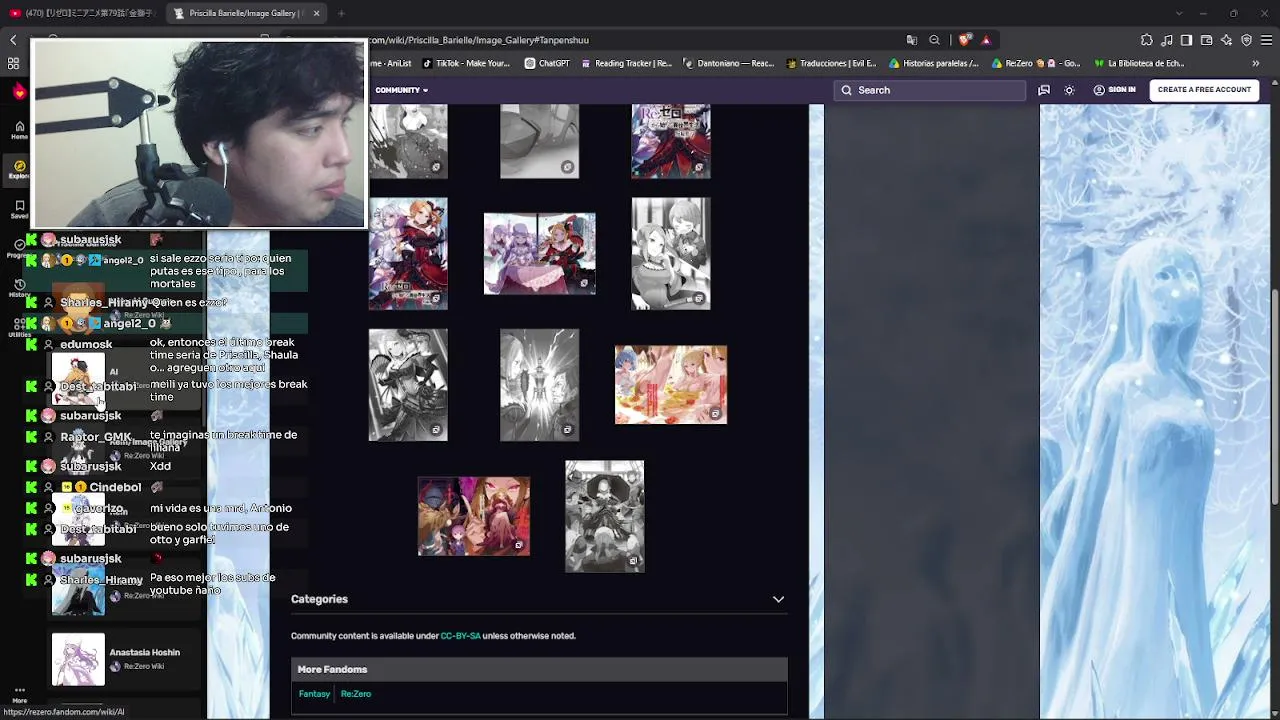Open the Historias paralelas bookmark
Image resolution: width=1280 pixels, height=720 pixels.
pyautogui.click(x=934, y=63)
